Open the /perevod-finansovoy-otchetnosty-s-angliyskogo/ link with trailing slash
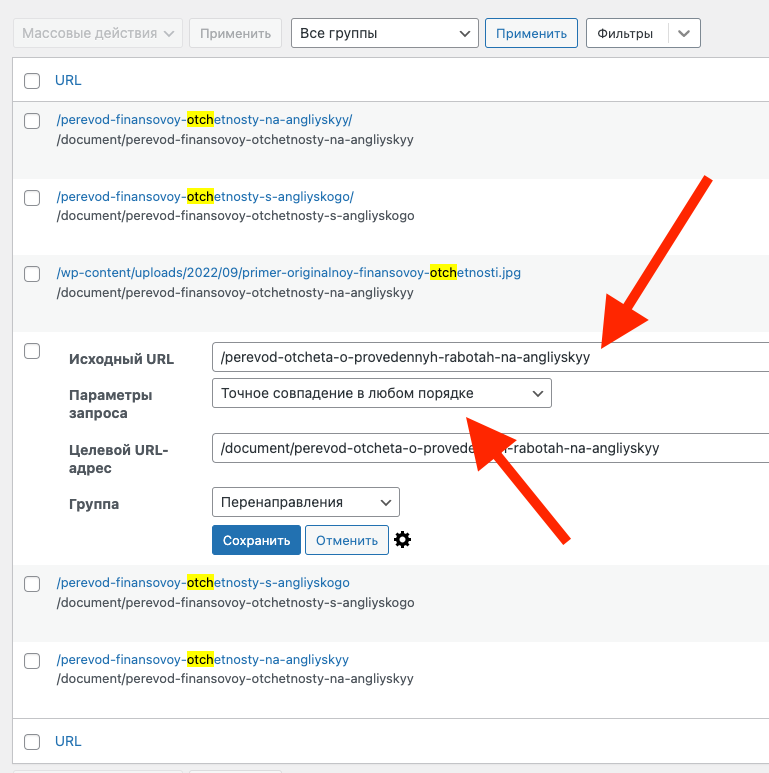Viewport: 769px width, 773px height. (x=205, y=196)
